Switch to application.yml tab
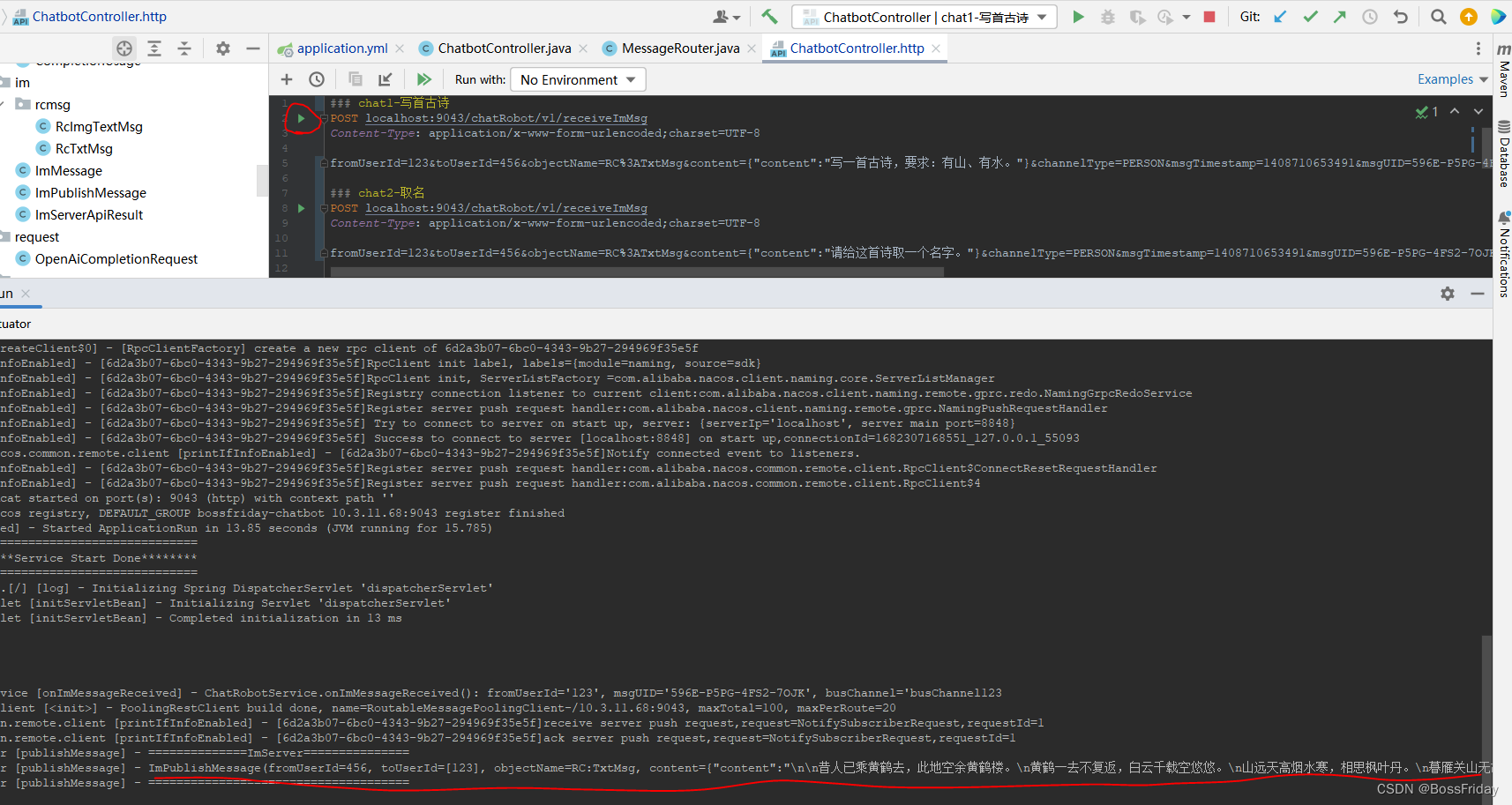The image size is (1512, 805). pos(342,48)
